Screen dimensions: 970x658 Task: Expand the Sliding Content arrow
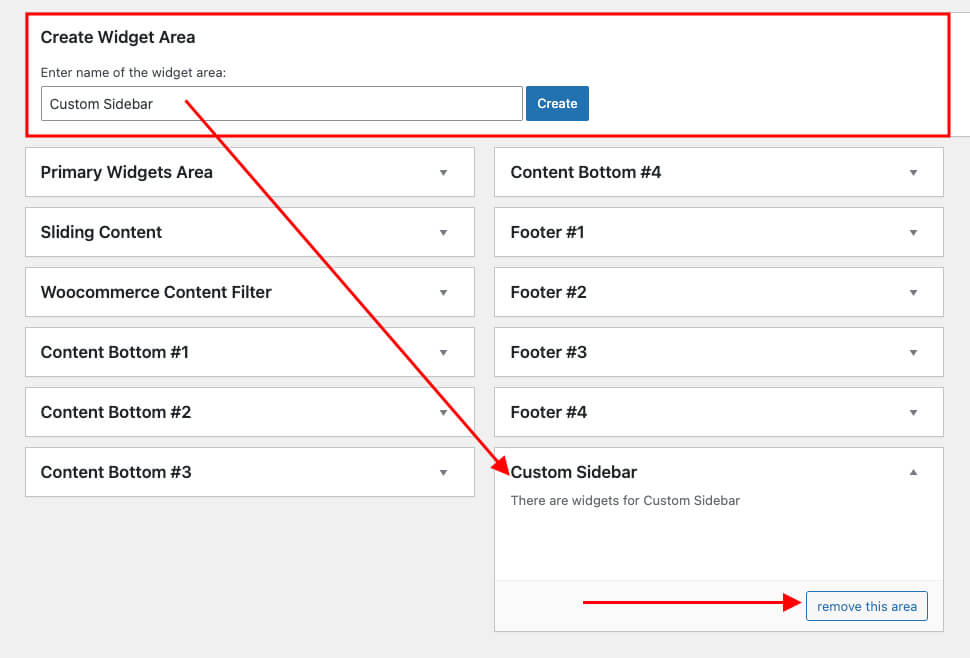(x=444, y=233)
